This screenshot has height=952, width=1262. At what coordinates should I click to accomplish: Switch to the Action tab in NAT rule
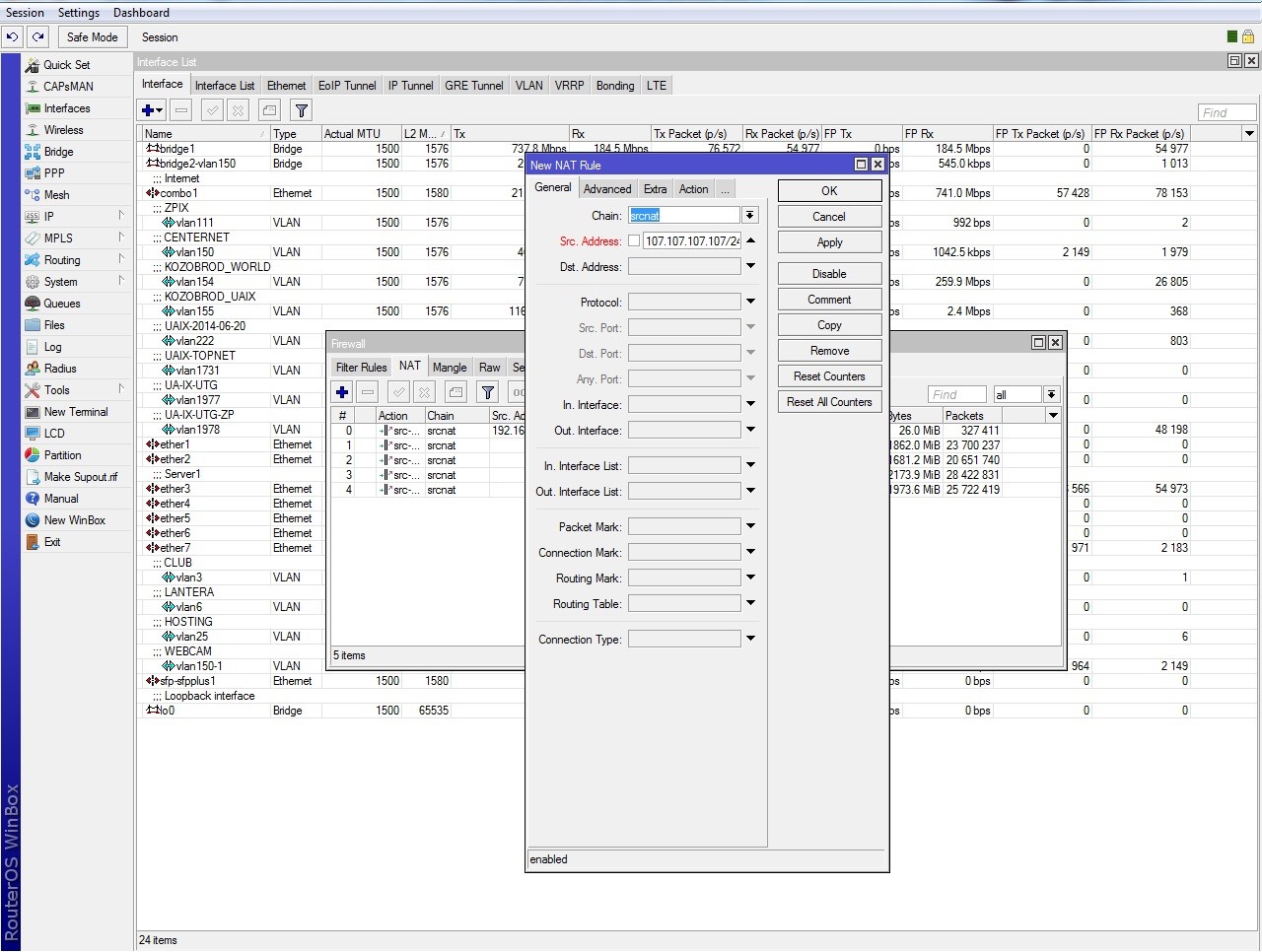point(693,189)
